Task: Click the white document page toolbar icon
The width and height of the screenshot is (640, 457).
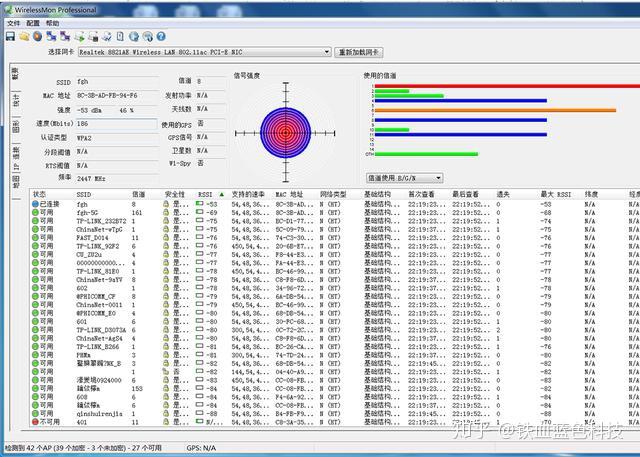Action: point(120,37)
